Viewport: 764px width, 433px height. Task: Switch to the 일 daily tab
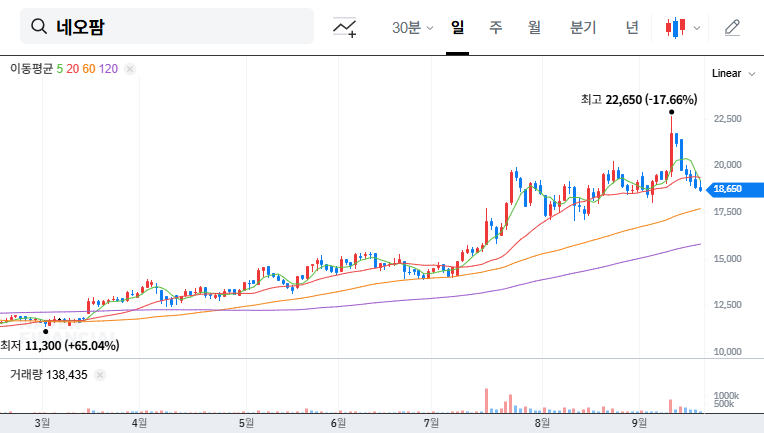pos(457,28)
